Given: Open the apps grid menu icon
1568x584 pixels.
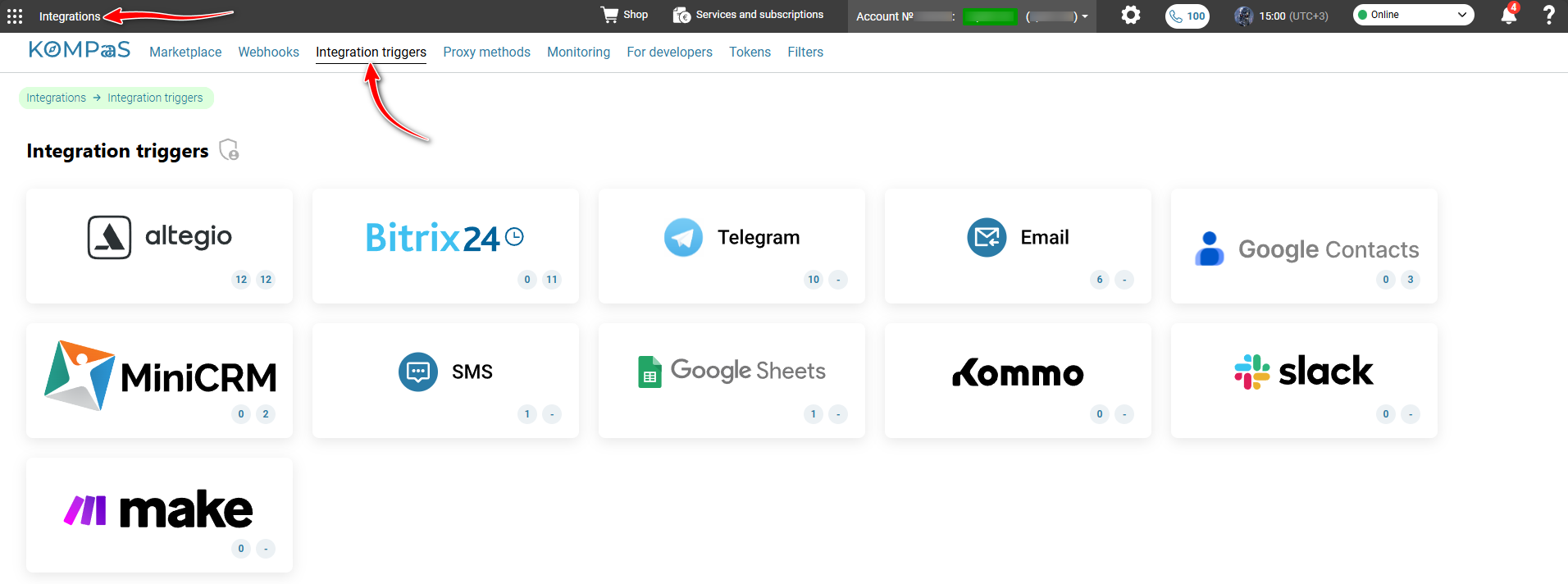Looking at the screenshot, I should [x=15, y=16].
